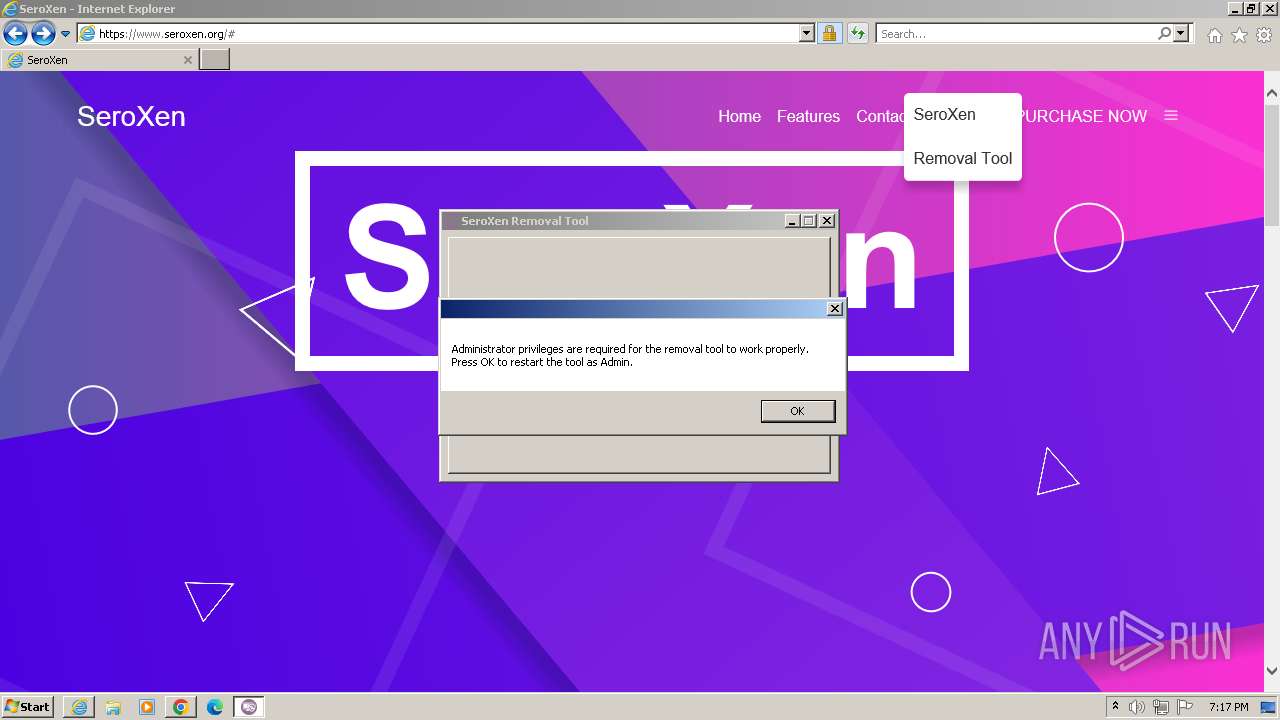Open the media player taskbar icon
This screenshot has width=1280, height=720.
coord(147,707)
